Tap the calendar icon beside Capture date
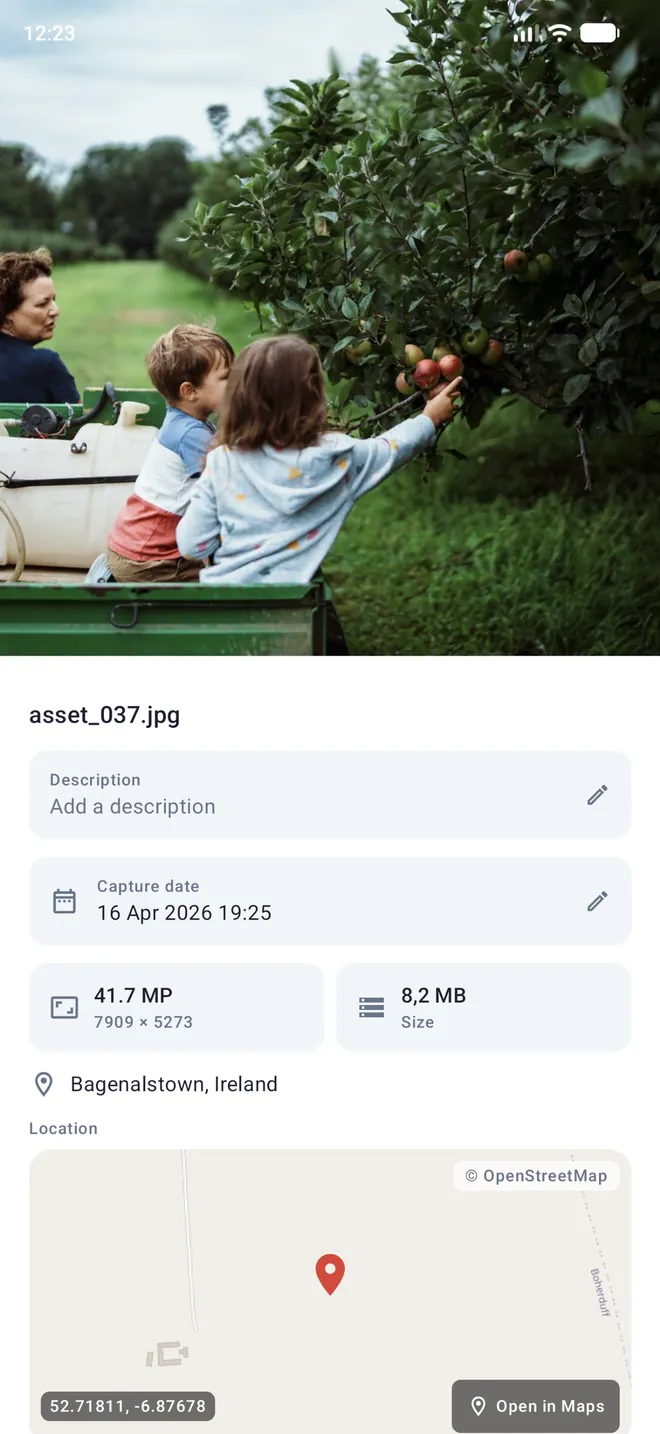 64,901
